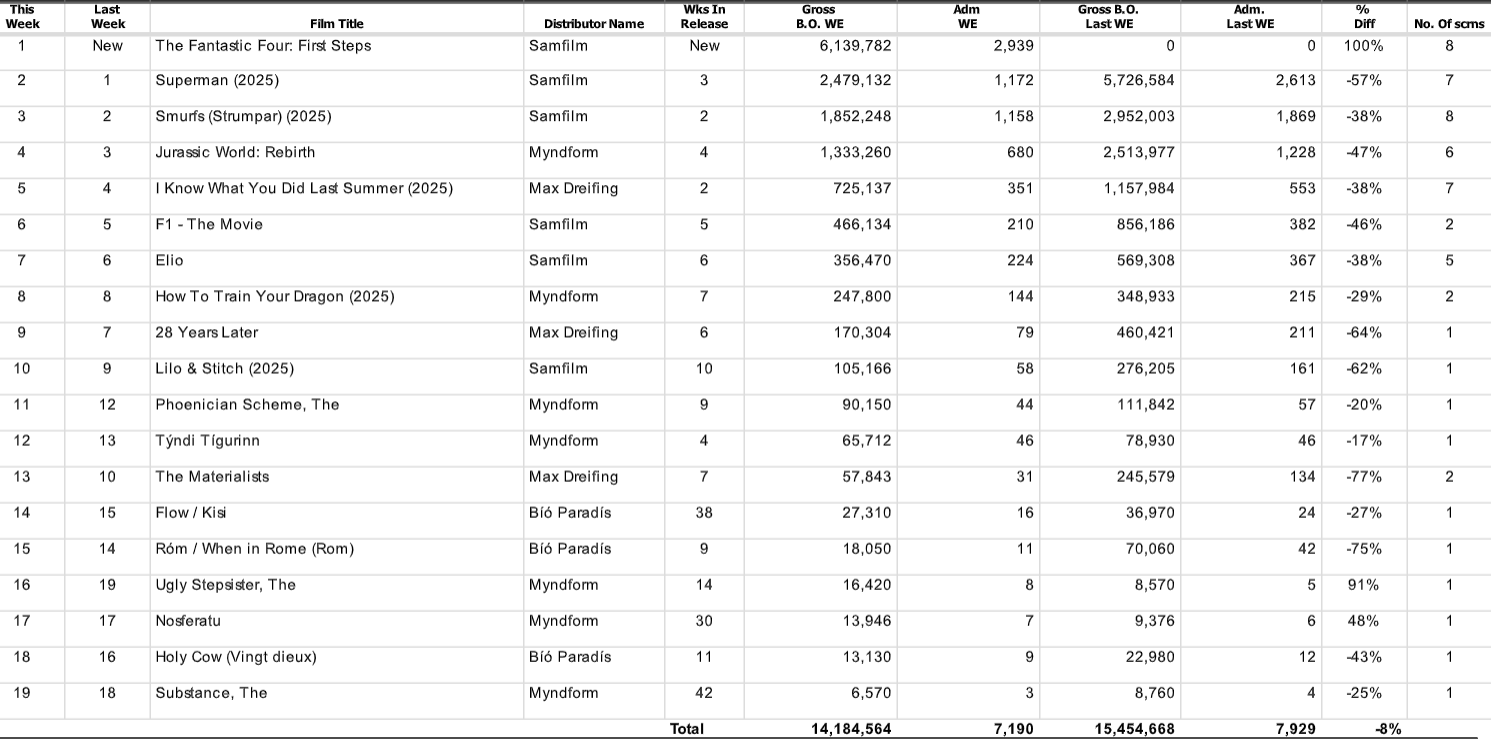
Task: Click the F1 - The Movie title
Action: (209, 224)
